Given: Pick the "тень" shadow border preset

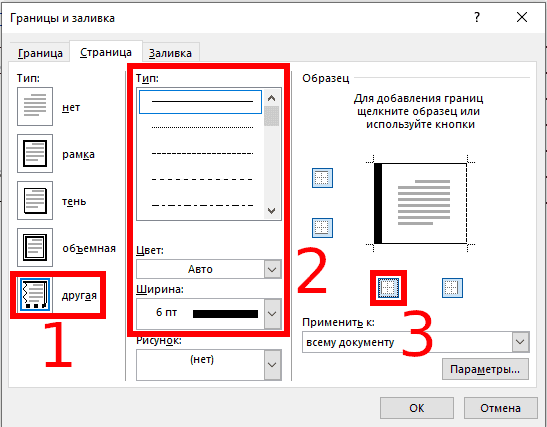Looking at the screenshot, I should pyautogui.click(x=35, y=200).
